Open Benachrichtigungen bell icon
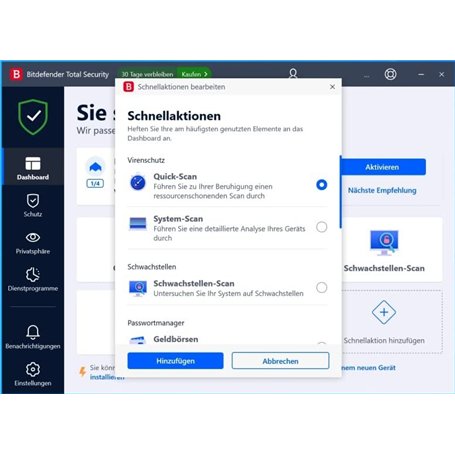 [33, 332]
